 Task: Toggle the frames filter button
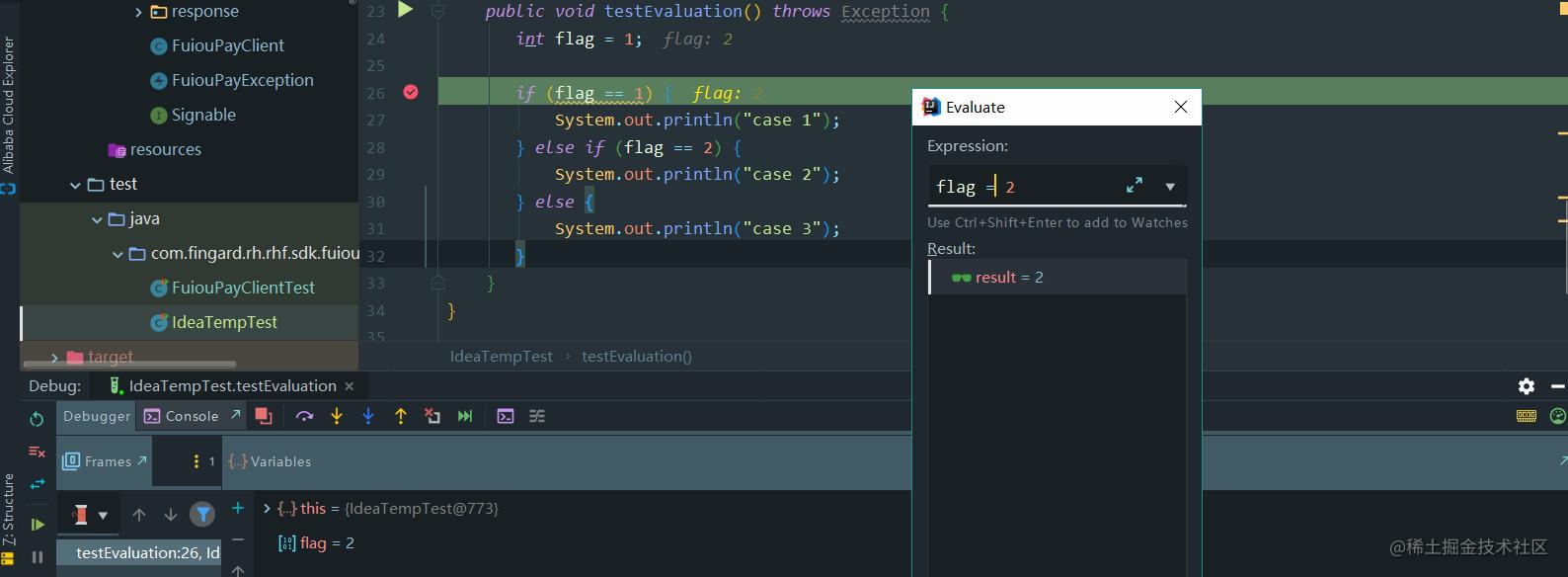202,514
